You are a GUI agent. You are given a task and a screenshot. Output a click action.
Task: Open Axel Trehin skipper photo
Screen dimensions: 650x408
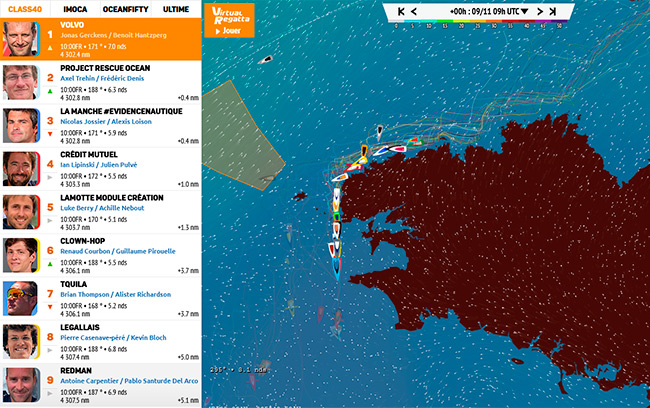[x=21, y=82]
